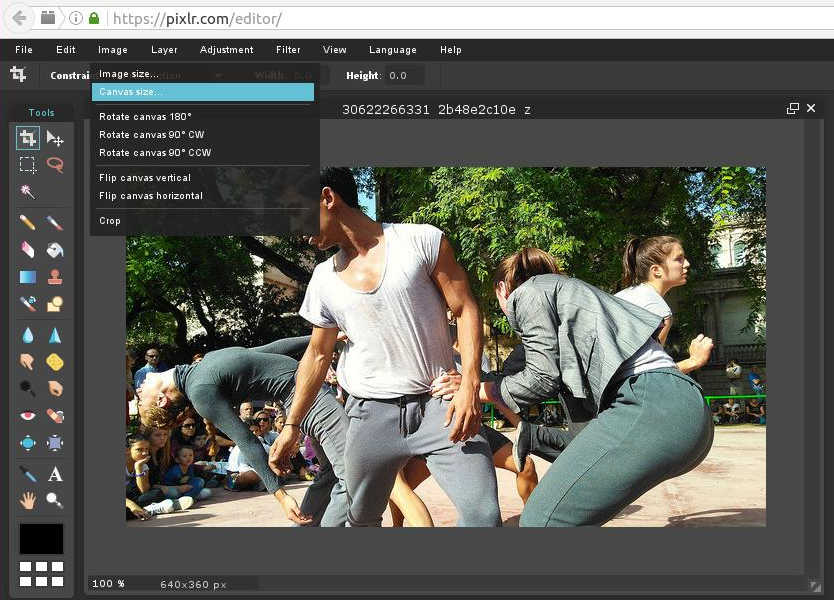Select Flip canvas horizontal
This screenshot has height=600, width=834.
(x=151, y=196)
